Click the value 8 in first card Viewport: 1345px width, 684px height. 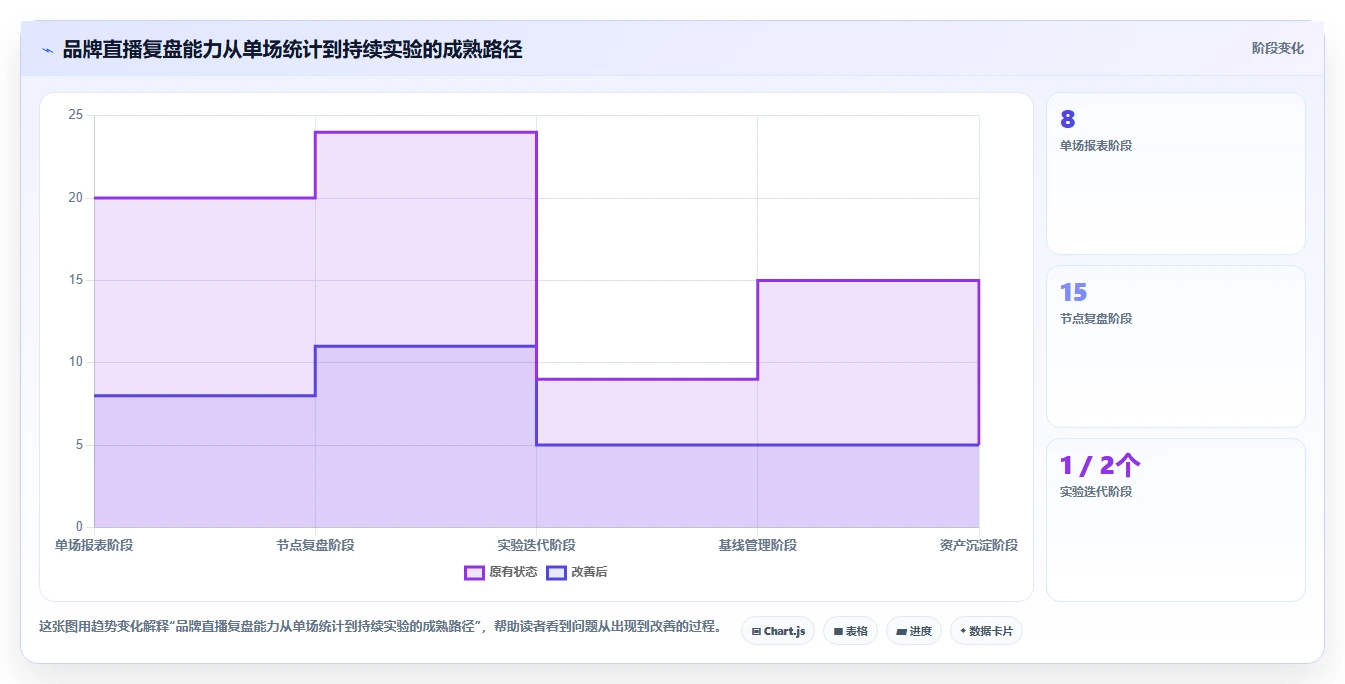(x=1068, y=119)
